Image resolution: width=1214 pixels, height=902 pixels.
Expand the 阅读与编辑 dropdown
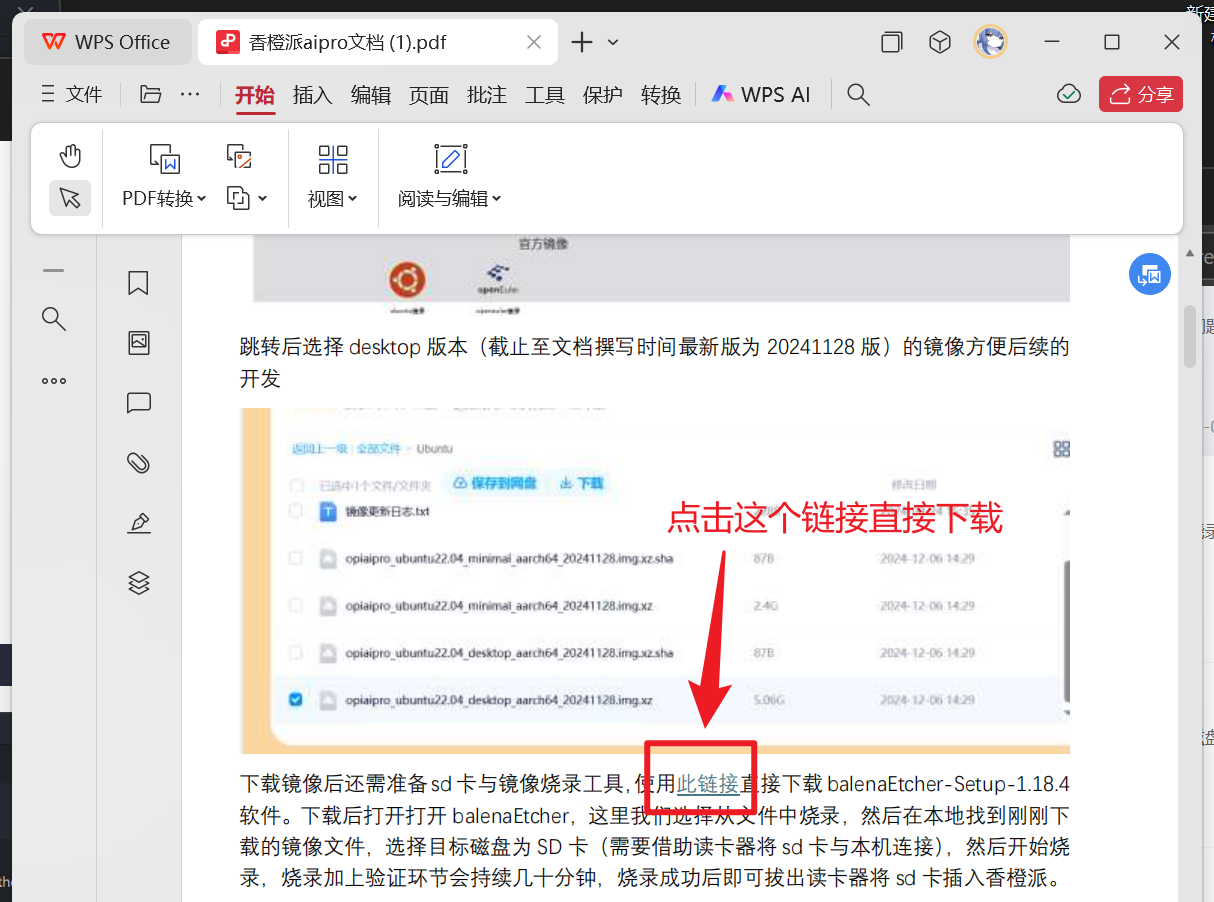click(497, 199)
